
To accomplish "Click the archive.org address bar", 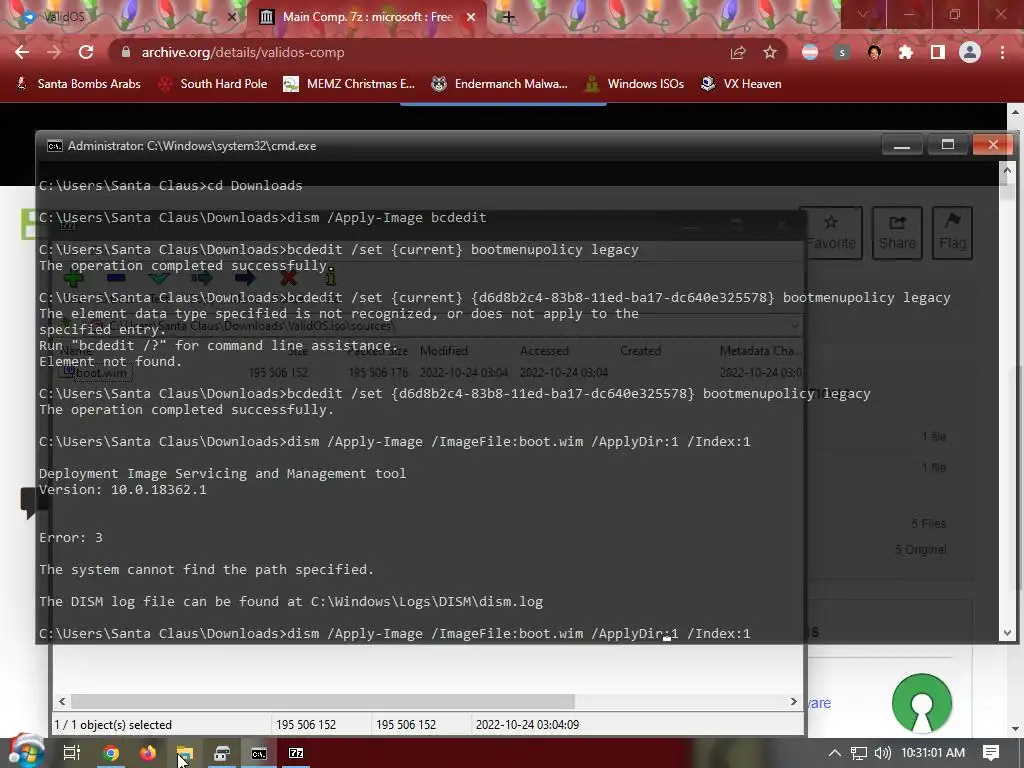I will click(x=418, y=52).
